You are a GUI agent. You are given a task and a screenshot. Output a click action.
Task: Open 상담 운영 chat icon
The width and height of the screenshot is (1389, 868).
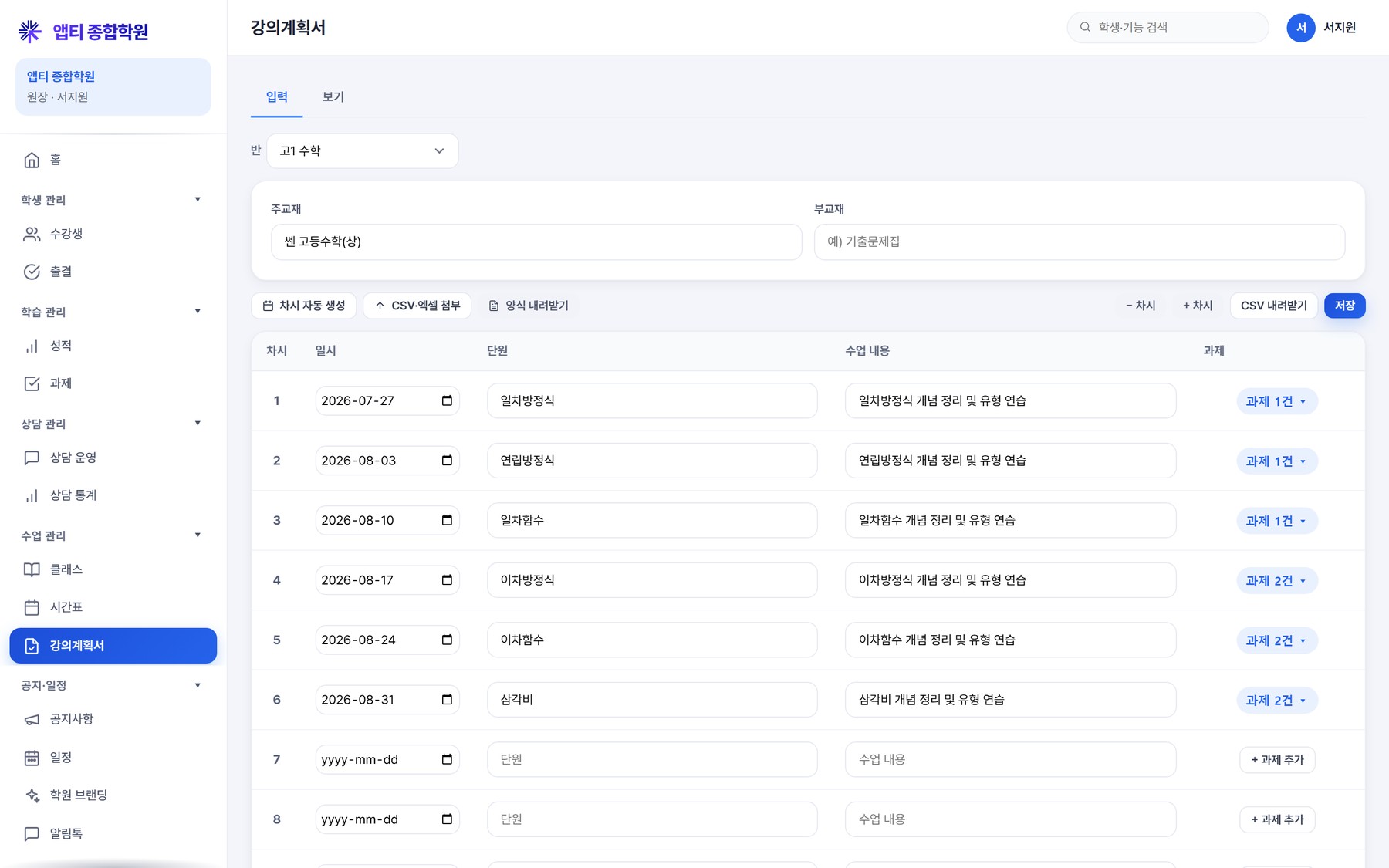[32, 458]
